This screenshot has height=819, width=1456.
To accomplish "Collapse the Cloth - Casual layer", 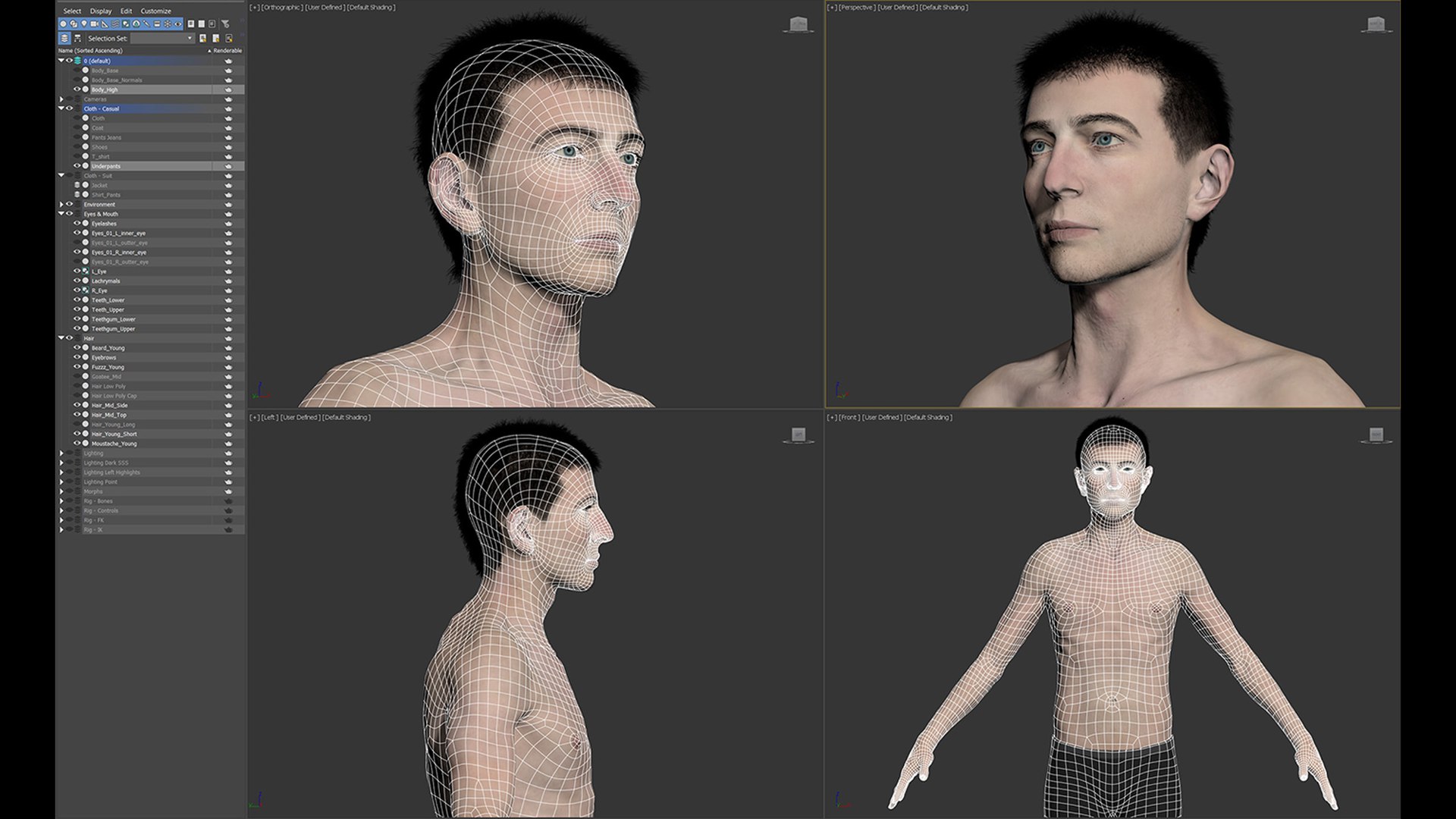I will click(x=61, y=108).
